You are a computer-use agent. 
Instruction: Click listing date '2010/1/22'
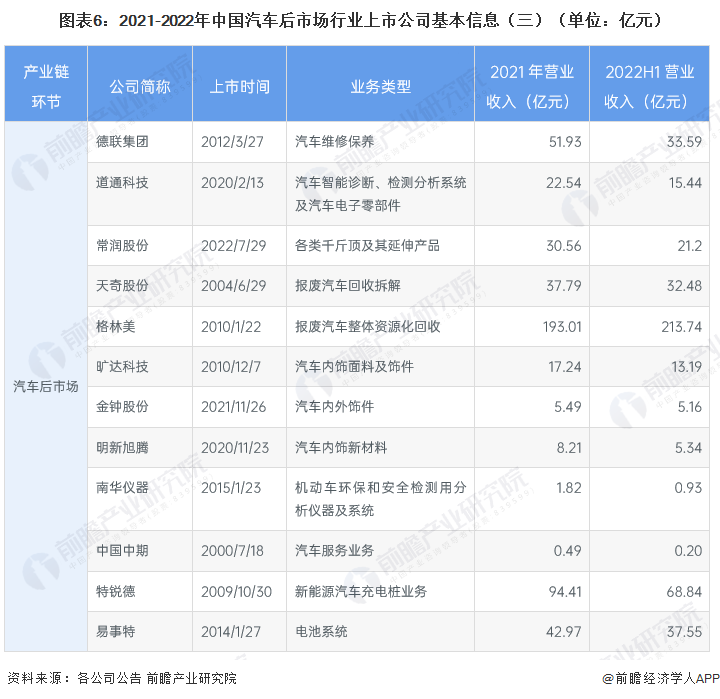click(231, 327)
